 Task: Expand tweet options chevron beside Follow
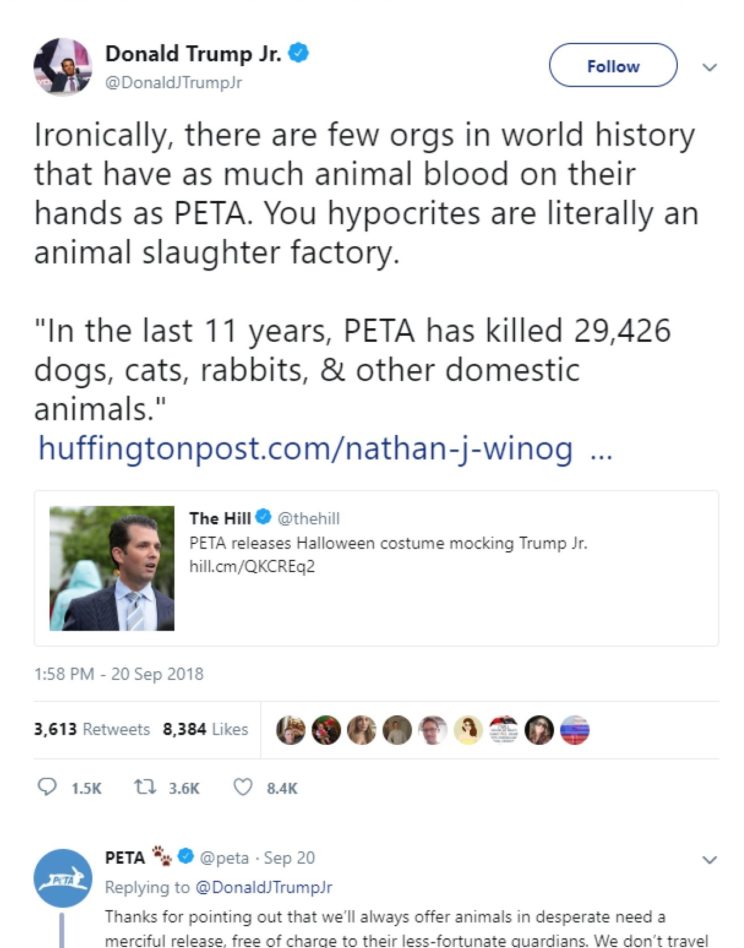click(x=710, y=67)
